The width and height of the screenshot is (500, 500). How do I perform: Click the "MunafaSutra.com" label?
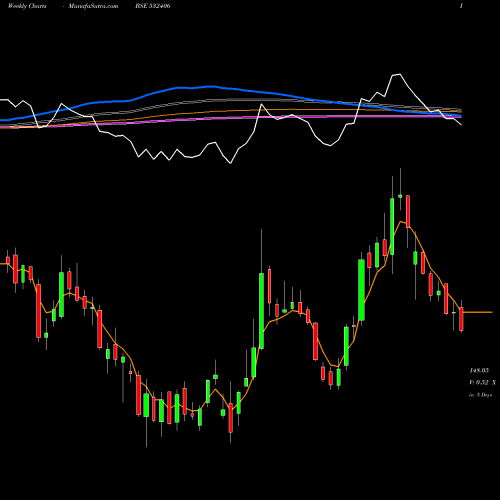93,6
